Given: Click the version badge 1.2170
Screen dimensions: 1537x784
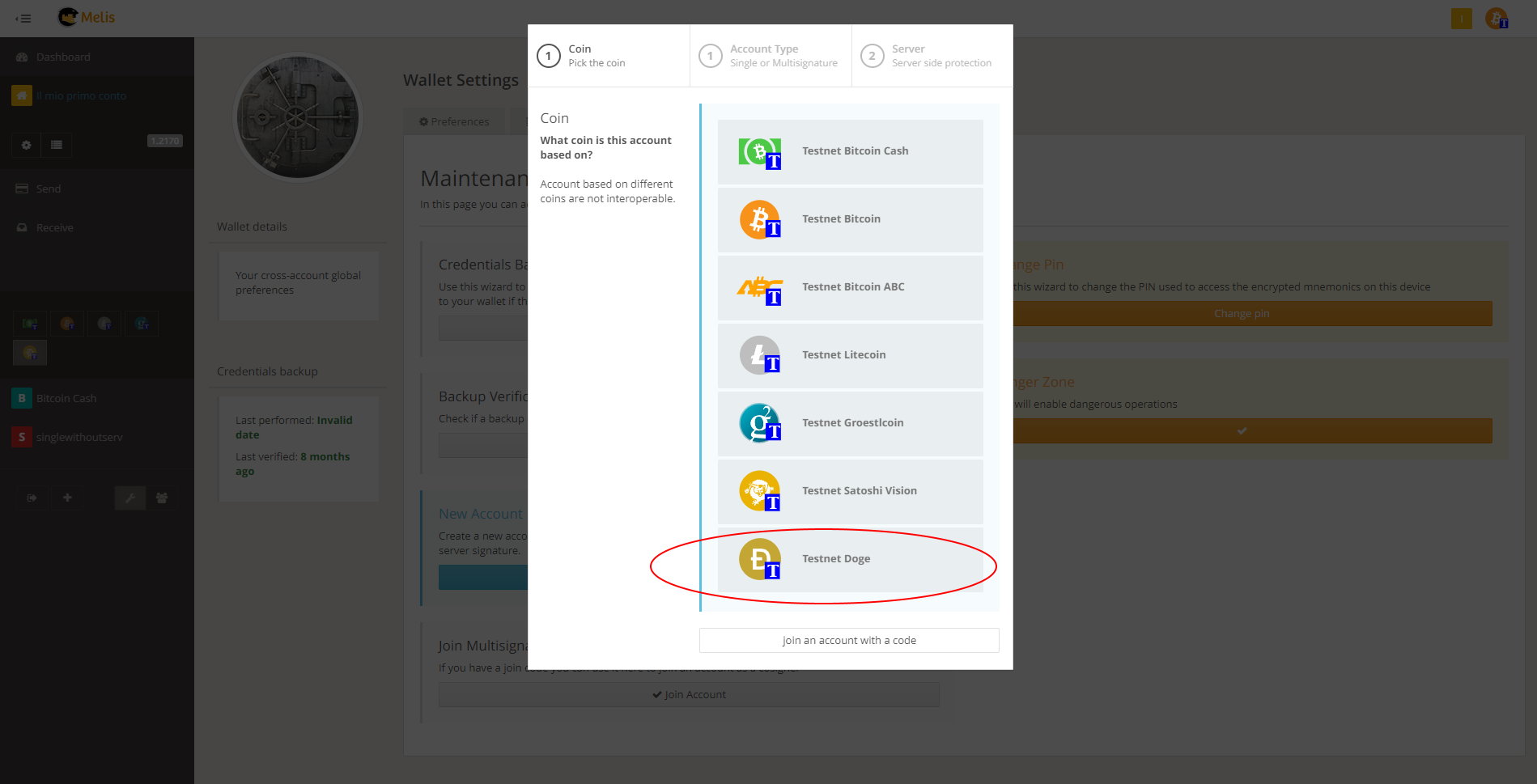Looking at the screenshot, I should (x=165, y=141).
